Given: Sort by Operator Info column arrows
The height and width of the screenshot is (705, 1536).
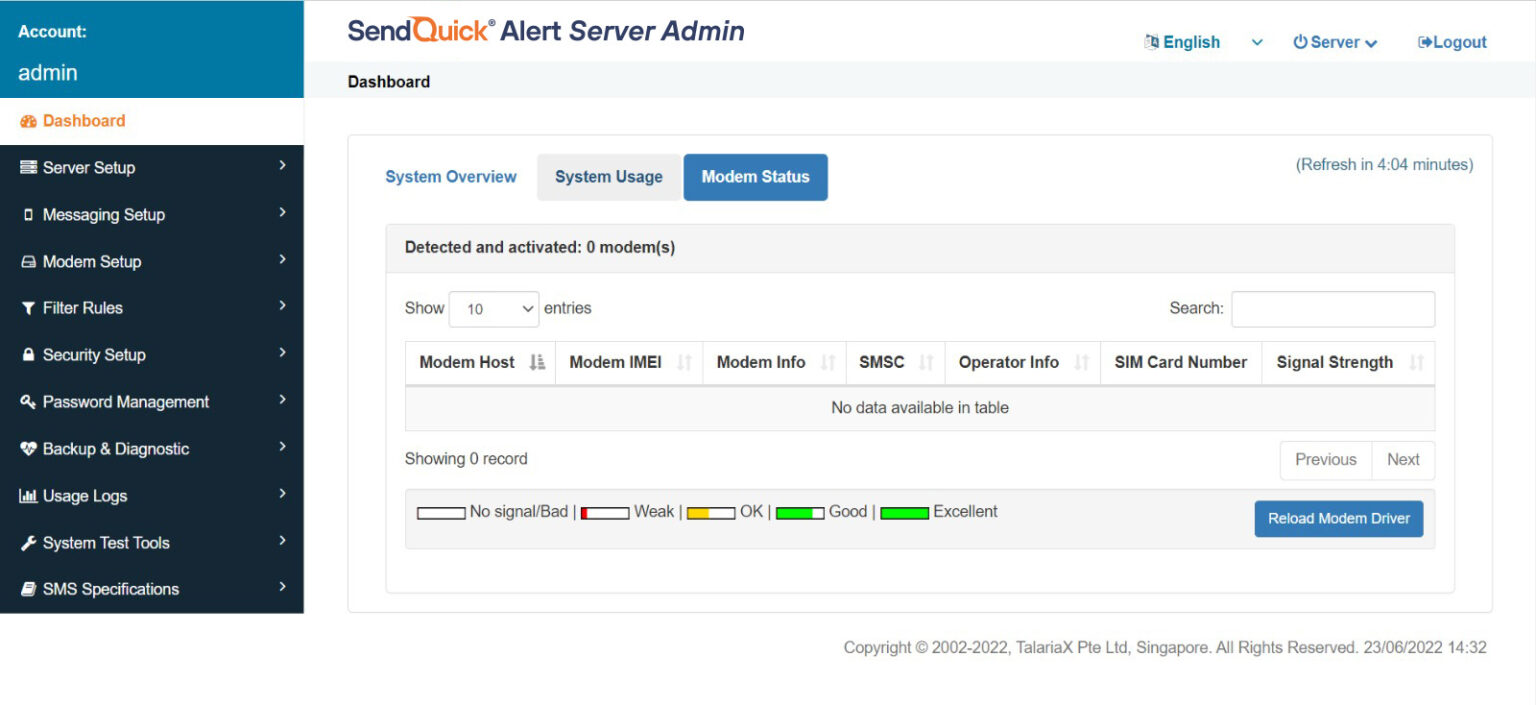Looking at the screenshot, I should (x=1081, y=363).
